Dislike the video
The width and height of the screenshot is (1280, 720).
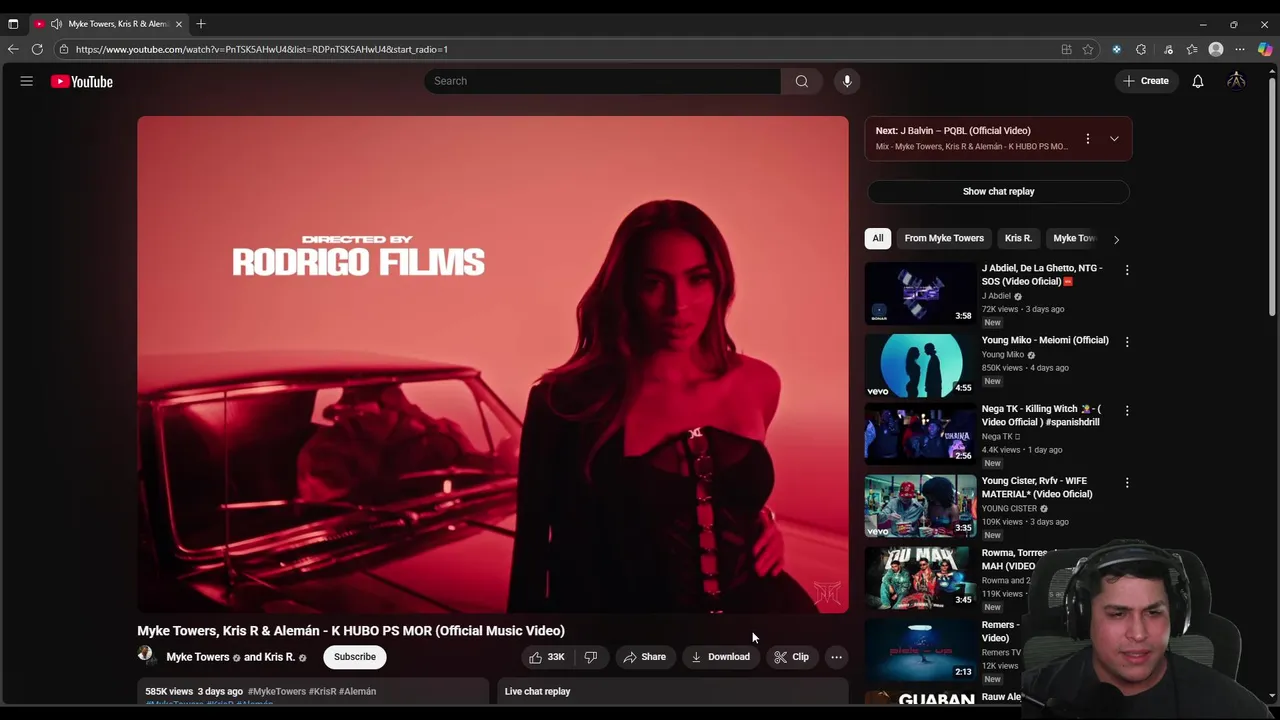[591, 657]
